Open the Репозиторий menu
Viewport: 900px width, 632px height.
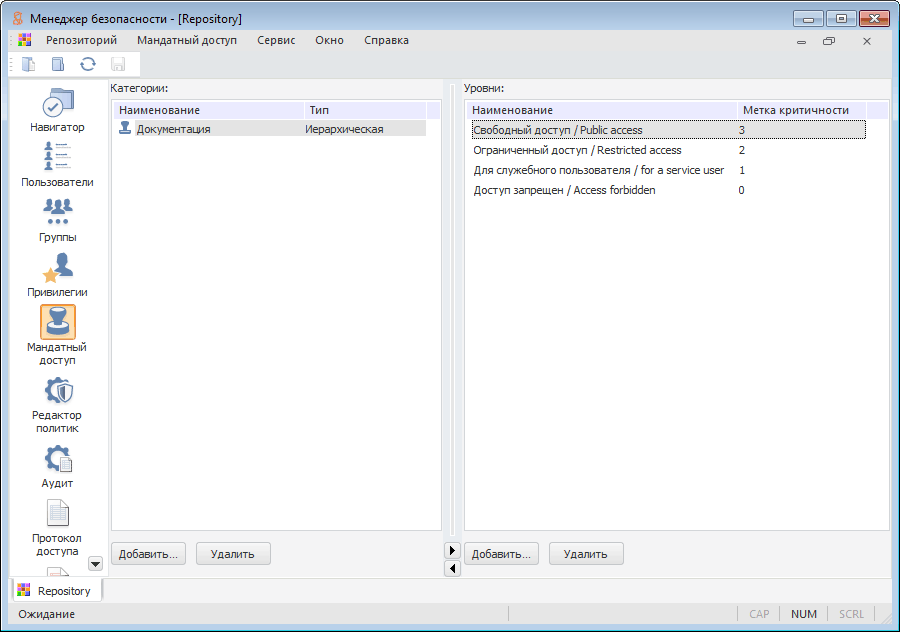(x=82, y=40)
